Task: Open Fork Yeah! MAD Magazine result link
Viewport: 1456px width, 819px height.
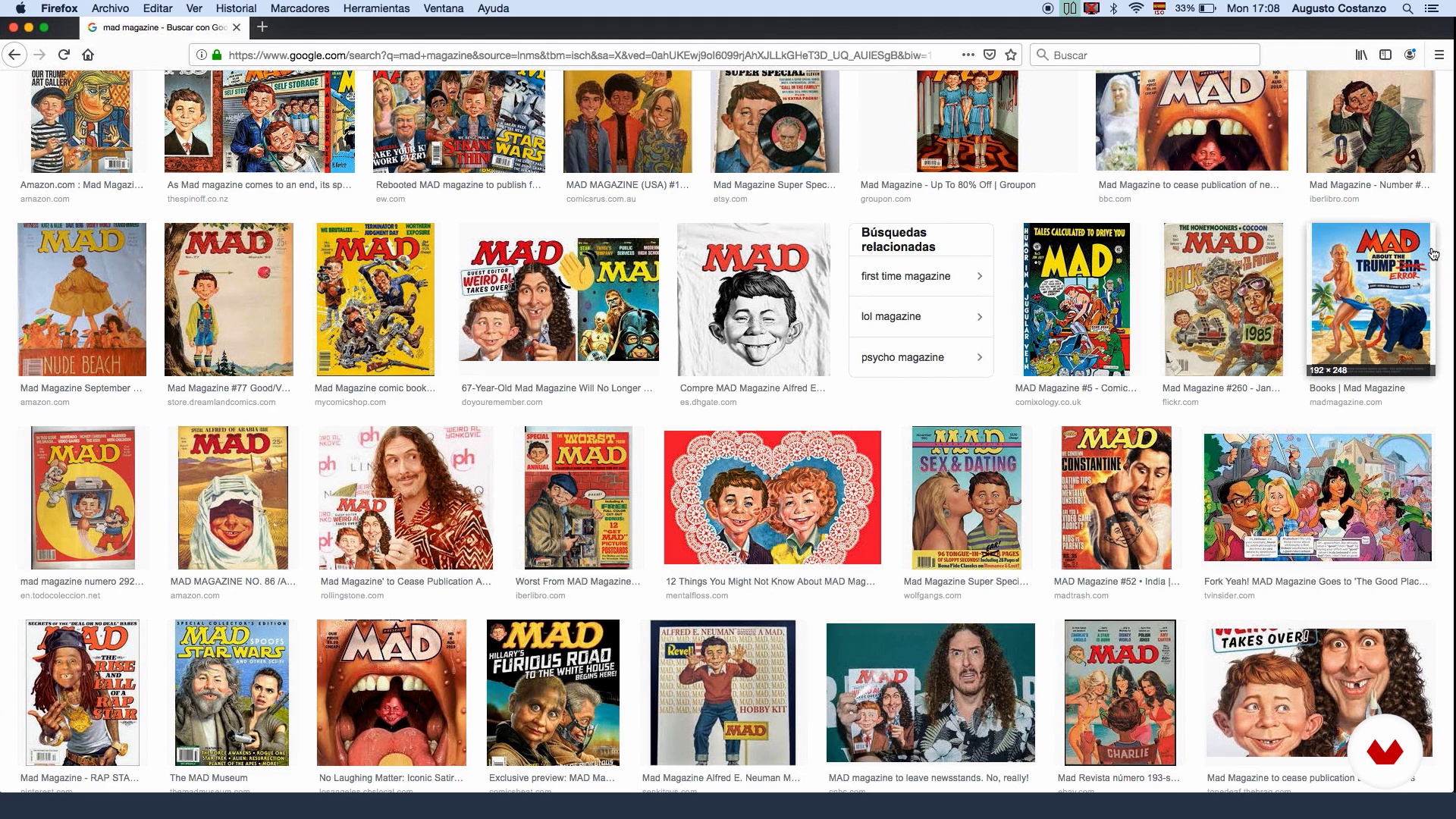Action: click(x=1316, y=582)
